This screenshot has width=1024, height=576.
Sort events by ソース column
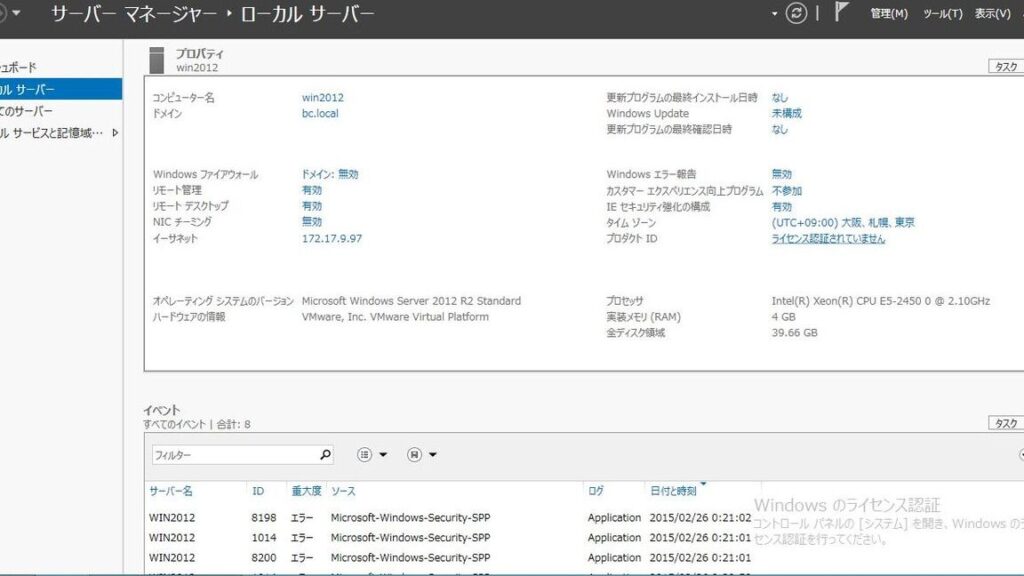pyautogui.click(x=343, y=491)
